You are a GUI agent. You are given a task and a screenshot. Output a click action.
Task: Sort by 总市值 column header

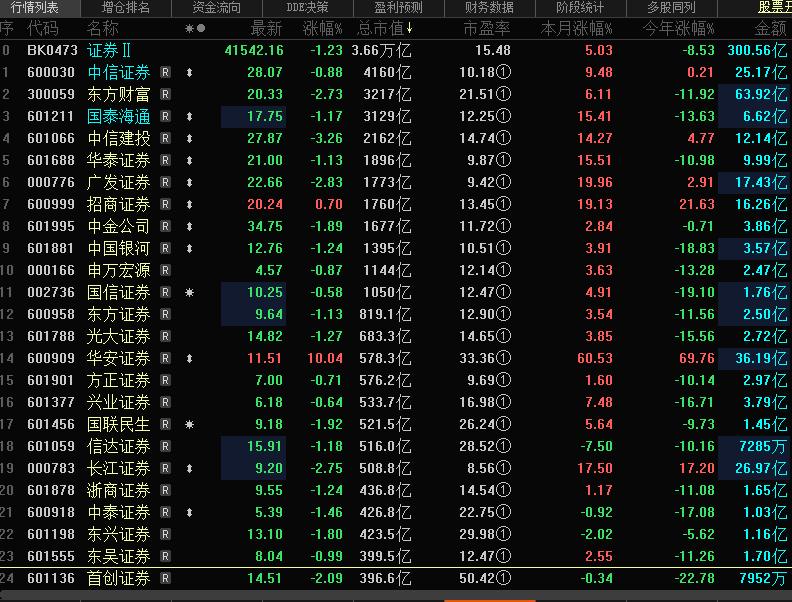pos(384,28)
